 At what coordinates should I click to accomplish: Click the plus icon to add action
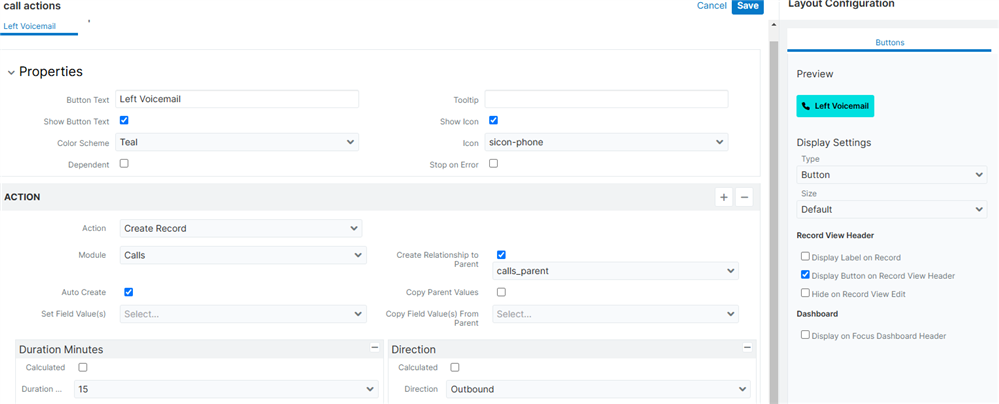pos(723,198)
